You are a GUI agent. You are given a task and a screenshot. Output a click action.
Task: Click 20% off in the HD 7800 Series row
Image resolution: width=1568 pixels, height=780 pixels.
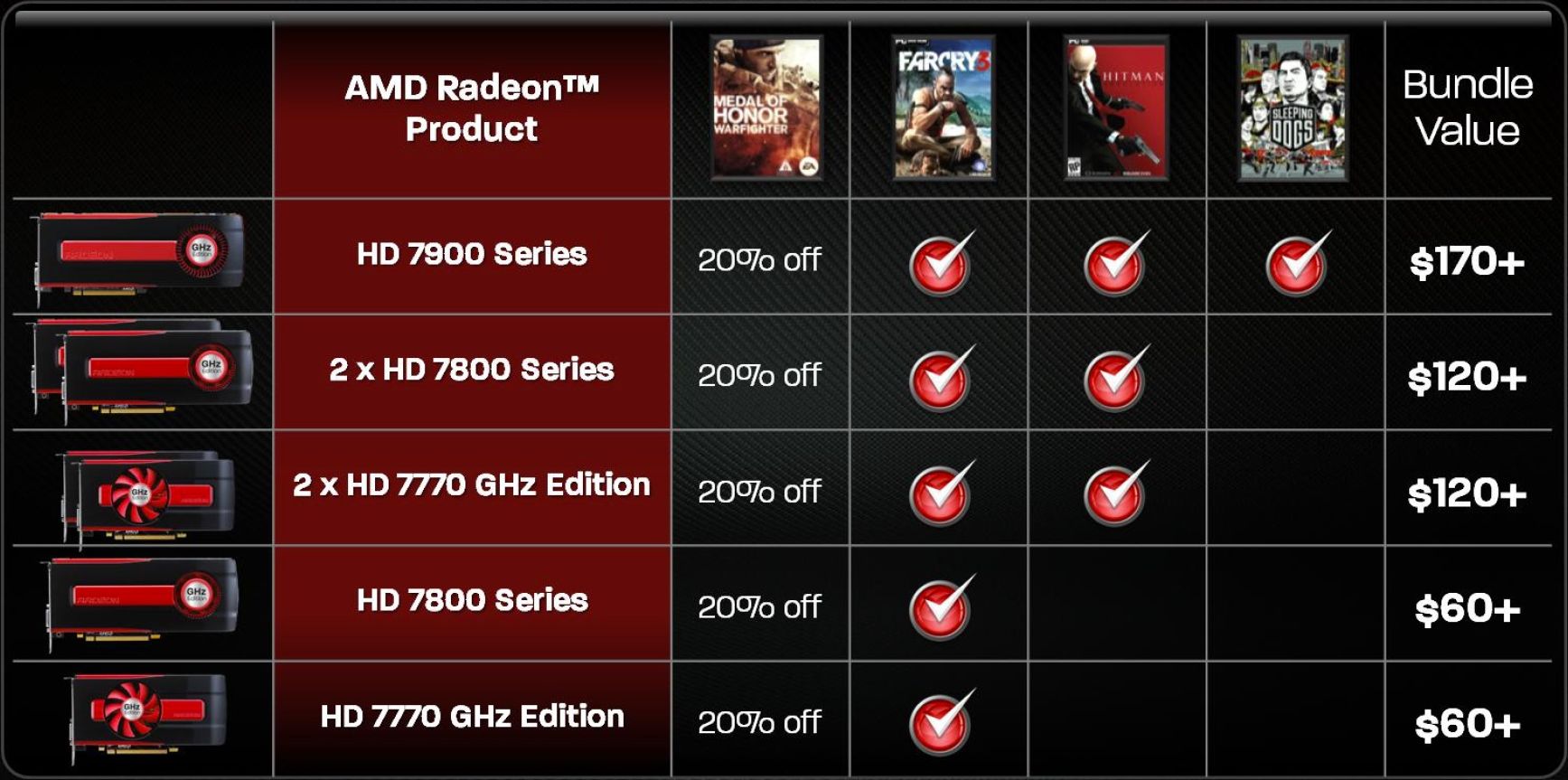pyautogui.click(x=759, y=606)
